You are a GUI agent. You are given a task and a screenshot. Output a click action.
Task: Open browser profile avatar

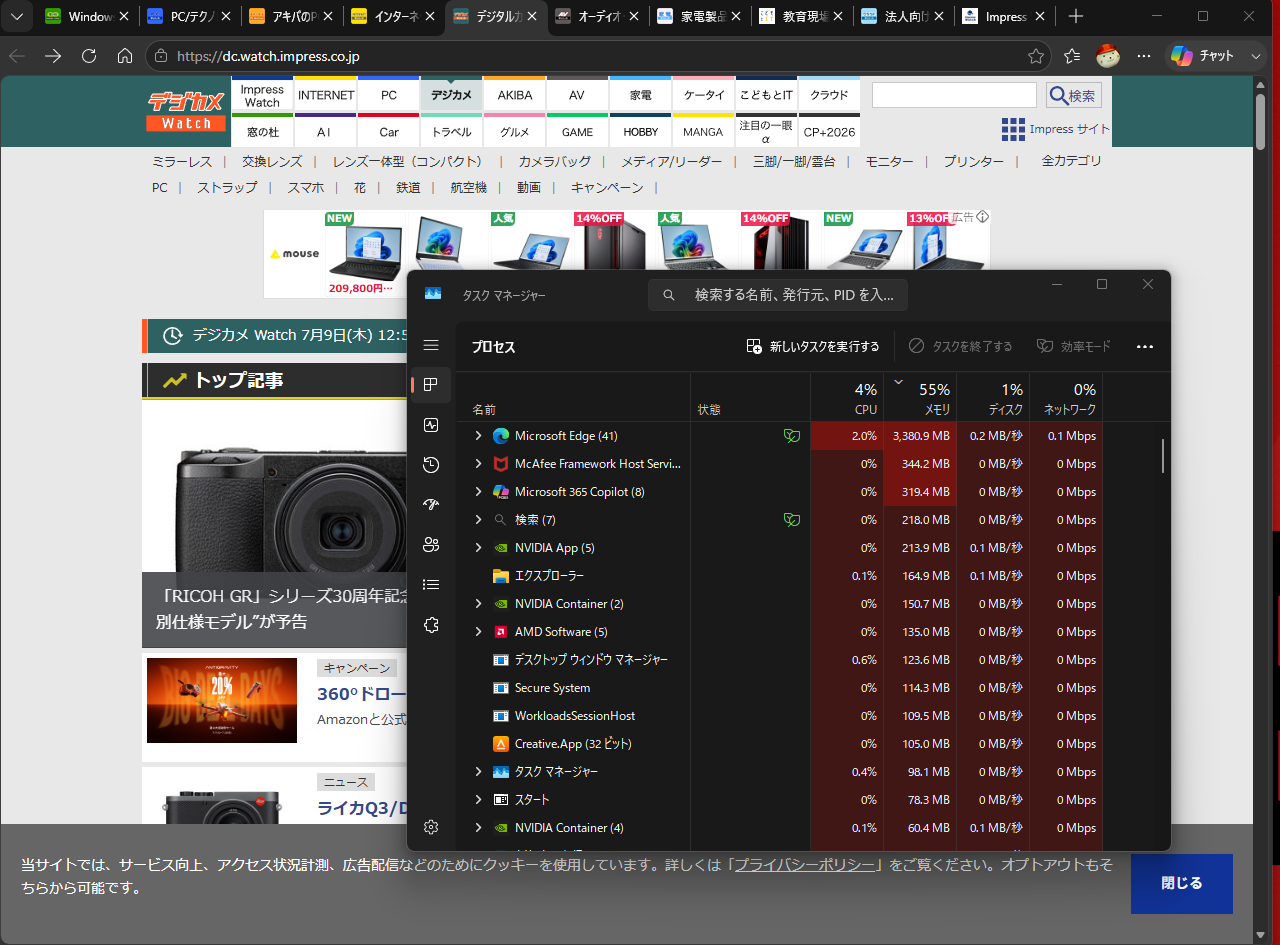click(x=1107, y=56)
